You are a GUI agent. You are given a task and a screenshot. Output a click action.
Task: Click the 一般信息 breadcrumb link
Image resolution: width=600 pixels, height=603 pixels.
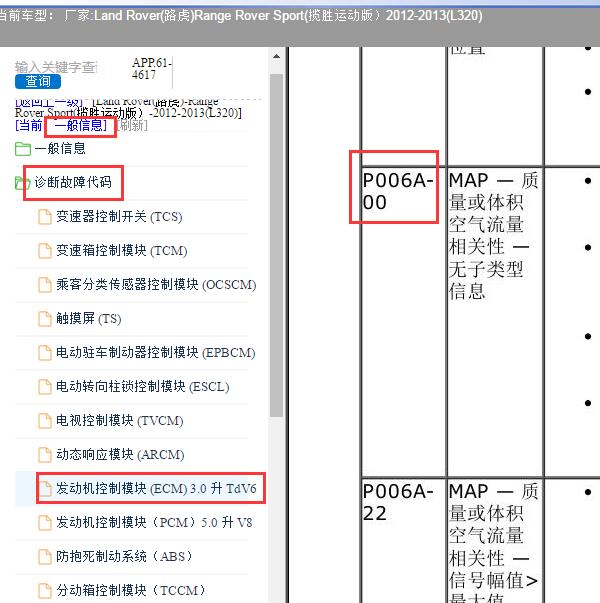point(81,125)
